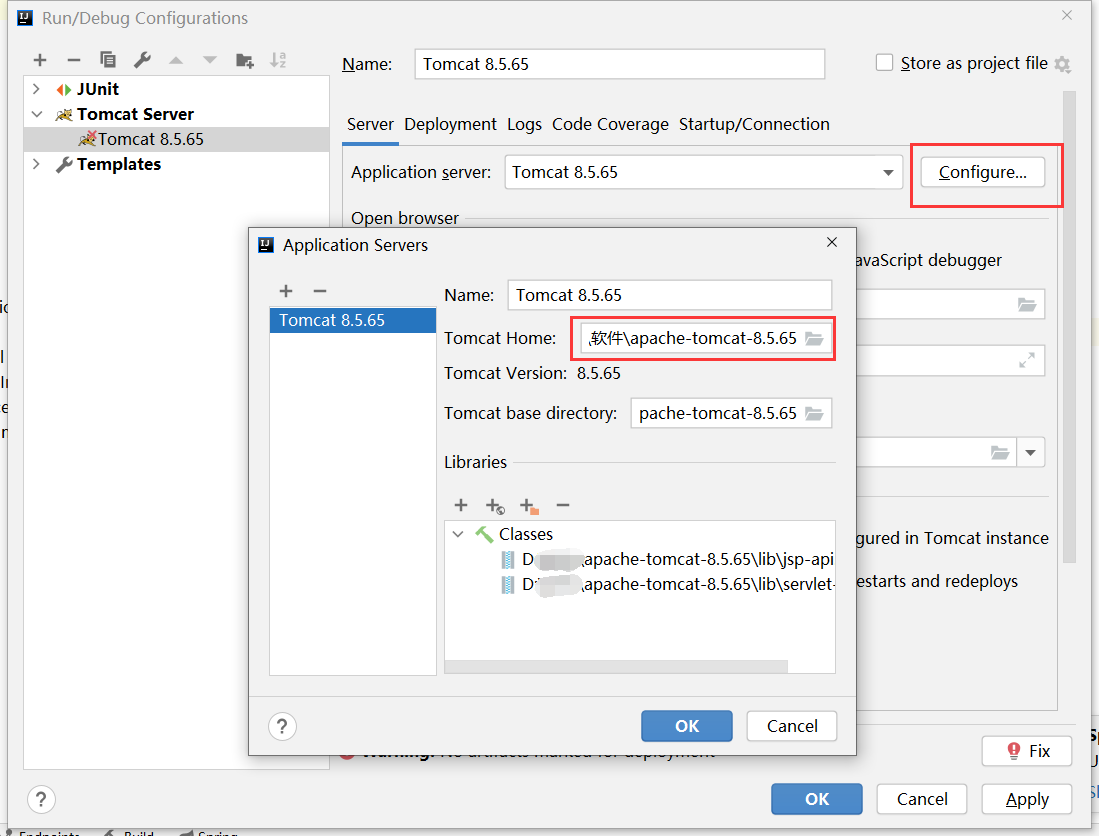Select the JUnit tree item
This screenshot has width=1099, height=836.
coord(97,89)
